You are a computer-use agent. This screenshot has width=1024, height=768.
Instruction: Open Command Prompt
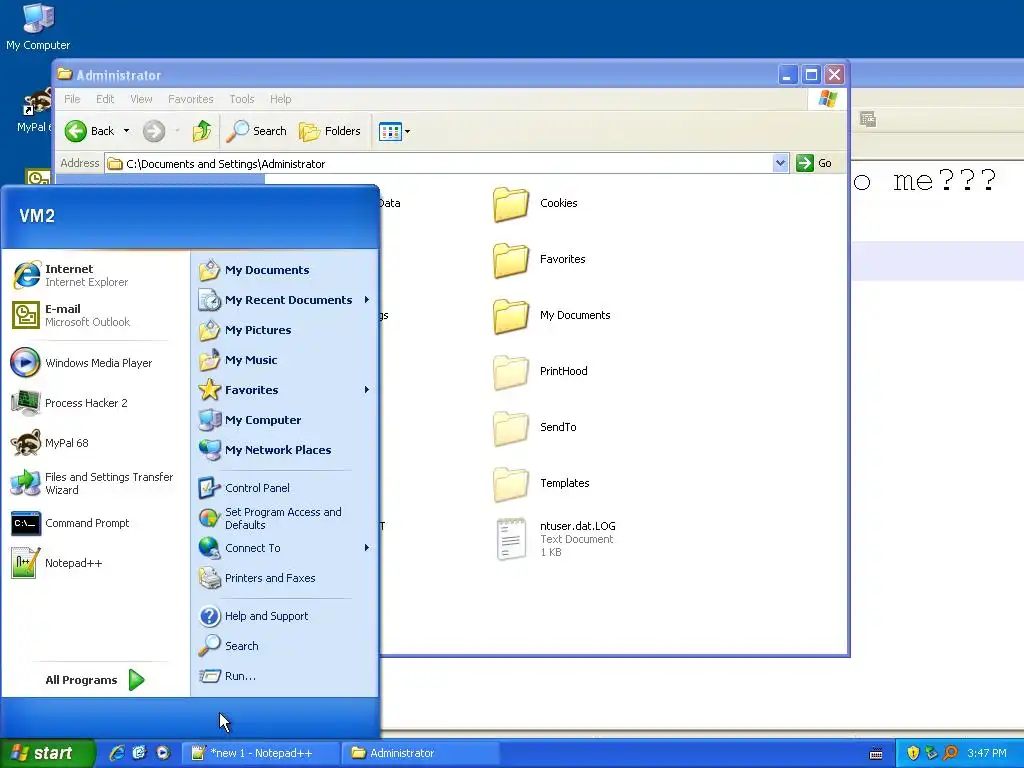(x=95, y=523)
